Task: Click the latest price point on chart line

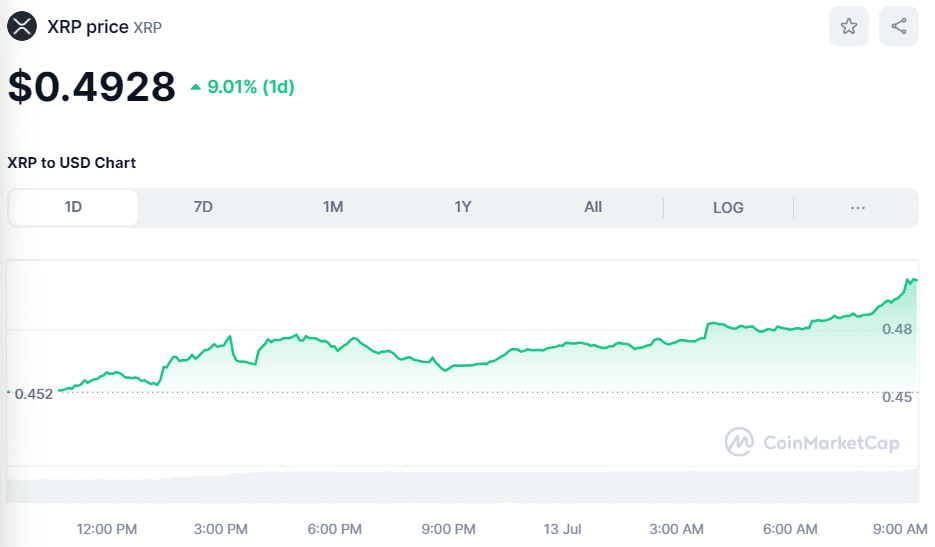Action: point(916,280)
